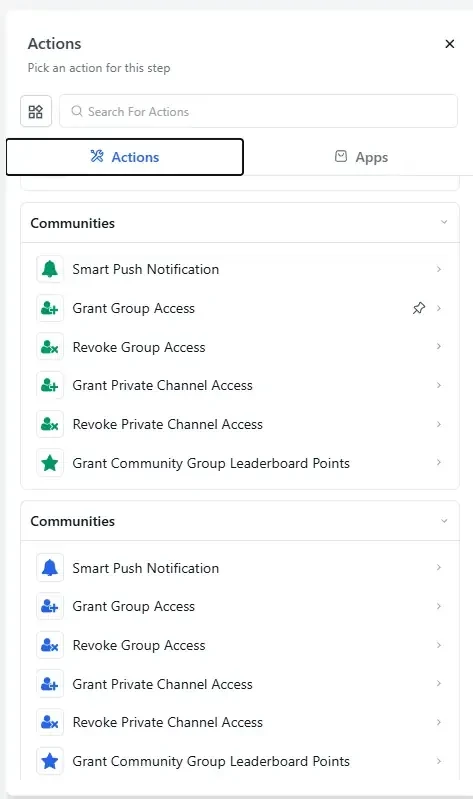Select "Grant Private Channel Access" text, blue section
Viewport: 473px width, 799px height.
pyautogui.click(x=163, y=684)
